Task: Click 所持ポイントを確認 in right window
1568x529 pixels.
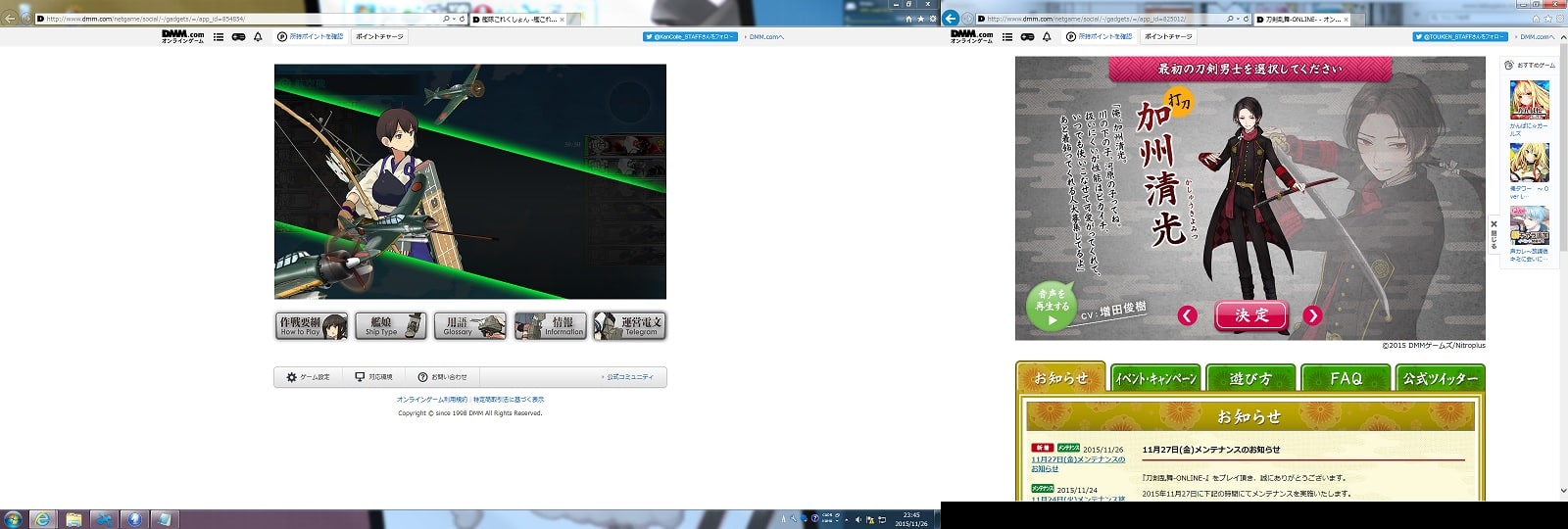Action: (1099, 37)
